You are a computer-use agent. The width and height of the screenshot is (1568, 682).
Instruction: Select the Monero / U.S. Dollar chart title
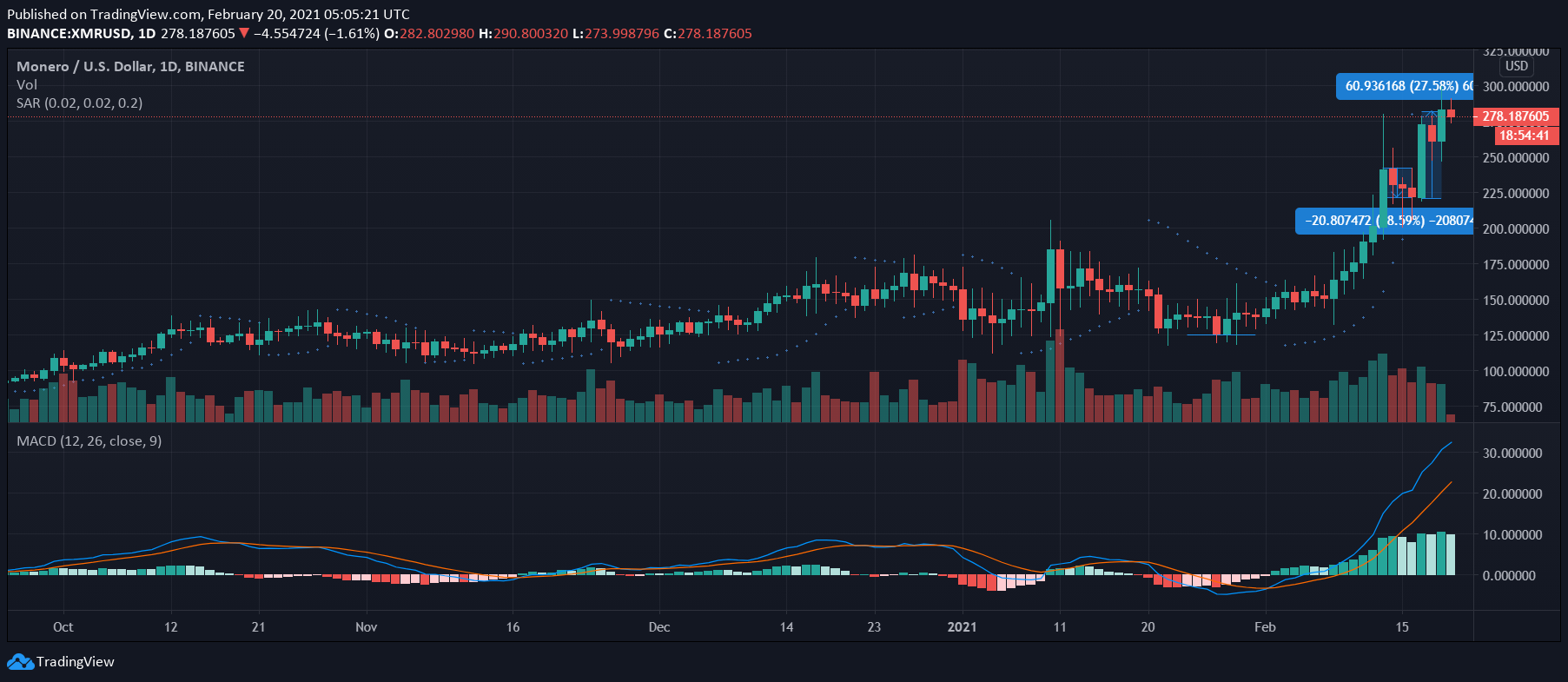[130, 67]
